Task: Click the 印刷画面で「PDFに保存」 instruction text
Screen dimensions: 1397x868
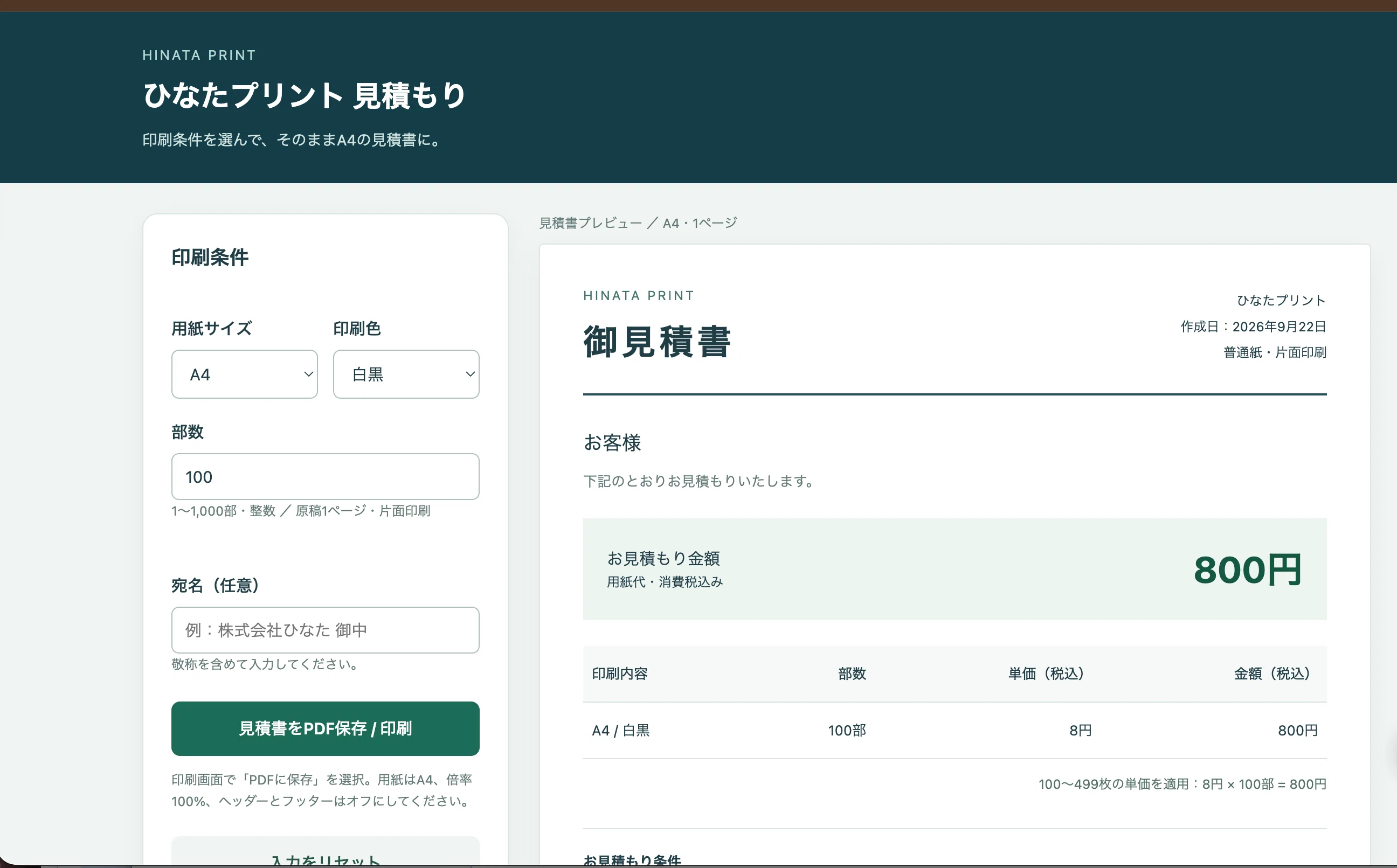Action: click(x=322, y=790)
